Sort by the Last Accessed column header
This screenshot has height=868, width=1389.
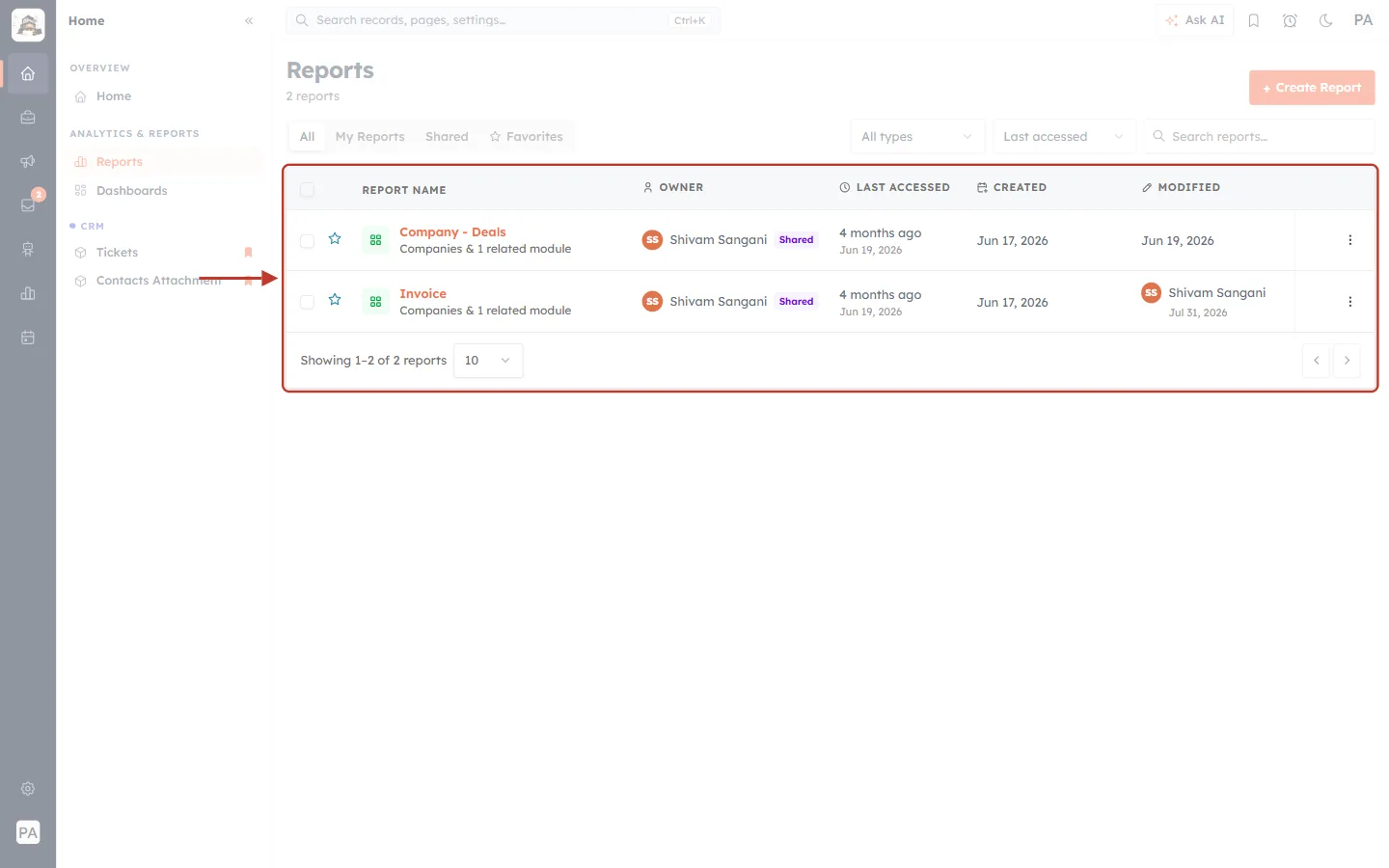tap(894, 187)
